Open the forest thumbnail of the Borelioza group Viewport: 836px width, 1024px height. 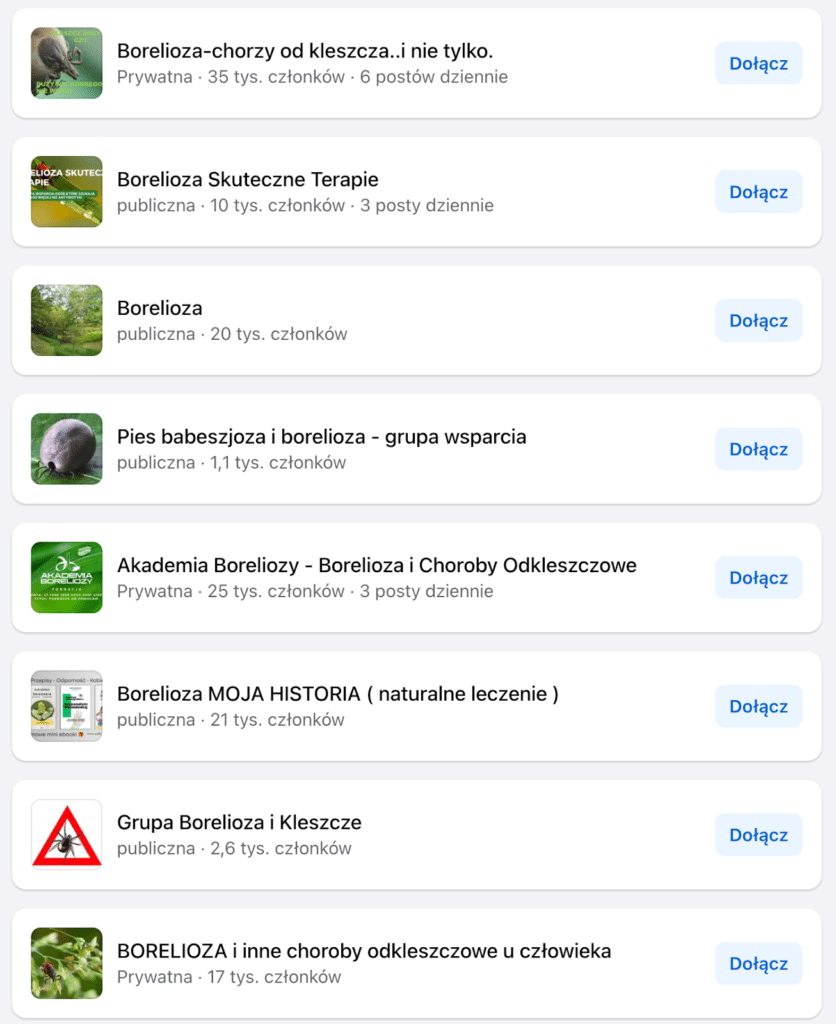pyautogui.click(x=67, y=321)
